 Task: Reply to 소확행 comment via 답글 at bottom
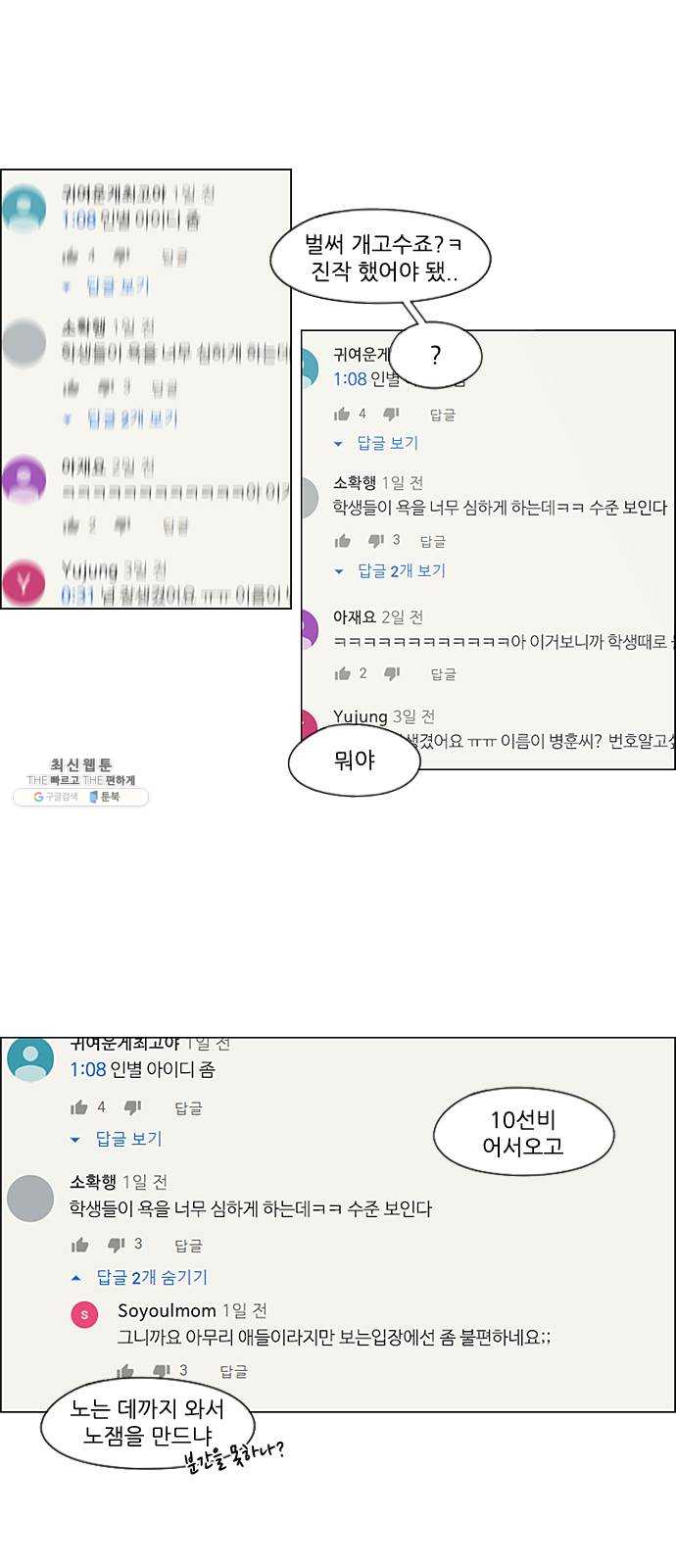188,1246
